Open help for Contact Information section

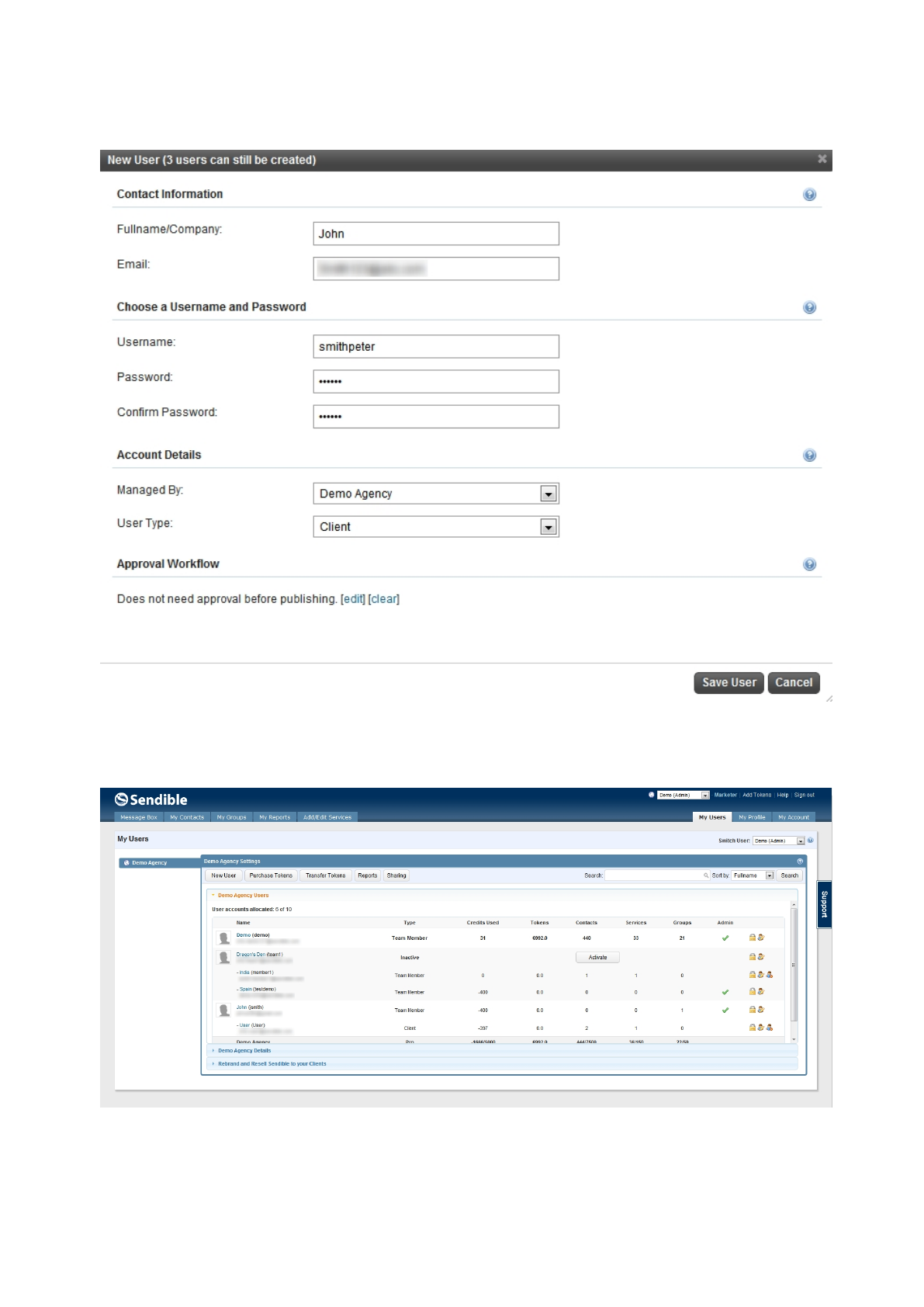[809, 195]
